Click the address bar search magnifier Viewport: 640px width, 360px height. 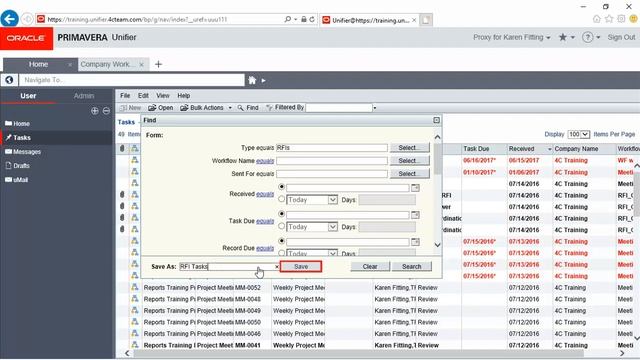coord(288,19)
